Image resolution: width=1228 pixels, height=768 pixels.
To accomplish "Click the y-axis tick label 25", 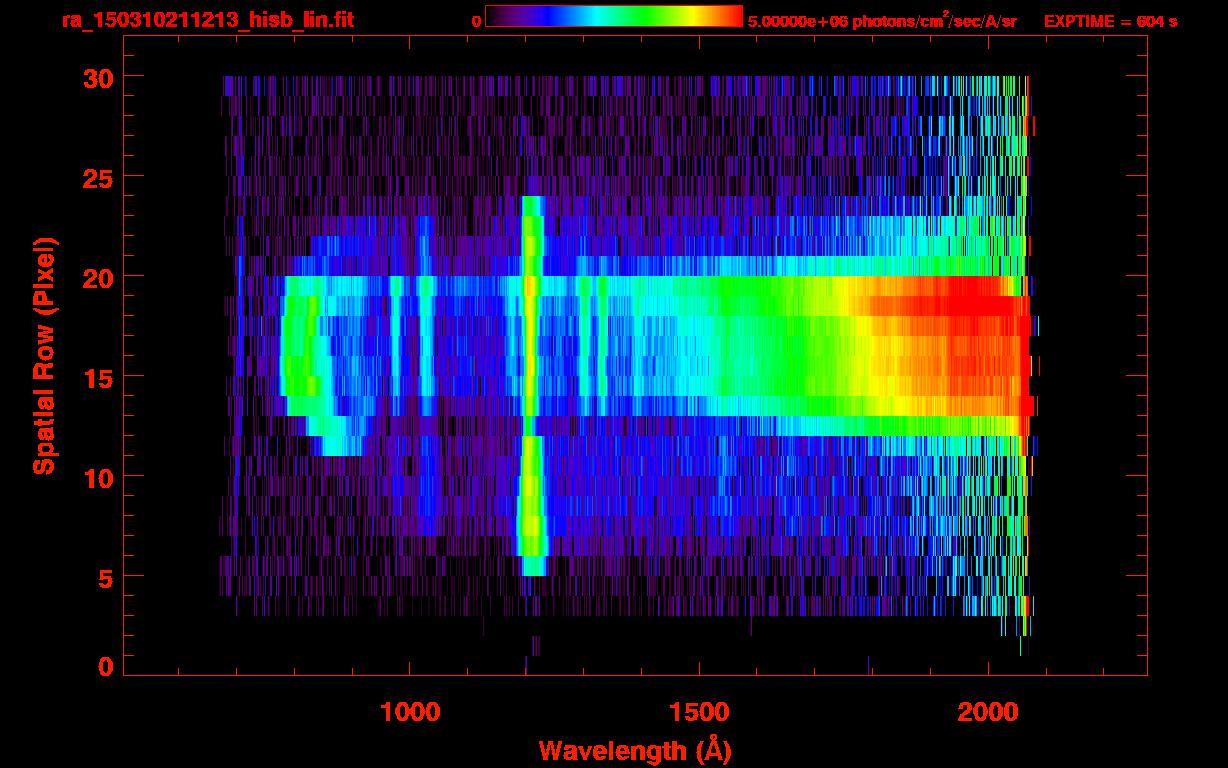I will [98, 177].
